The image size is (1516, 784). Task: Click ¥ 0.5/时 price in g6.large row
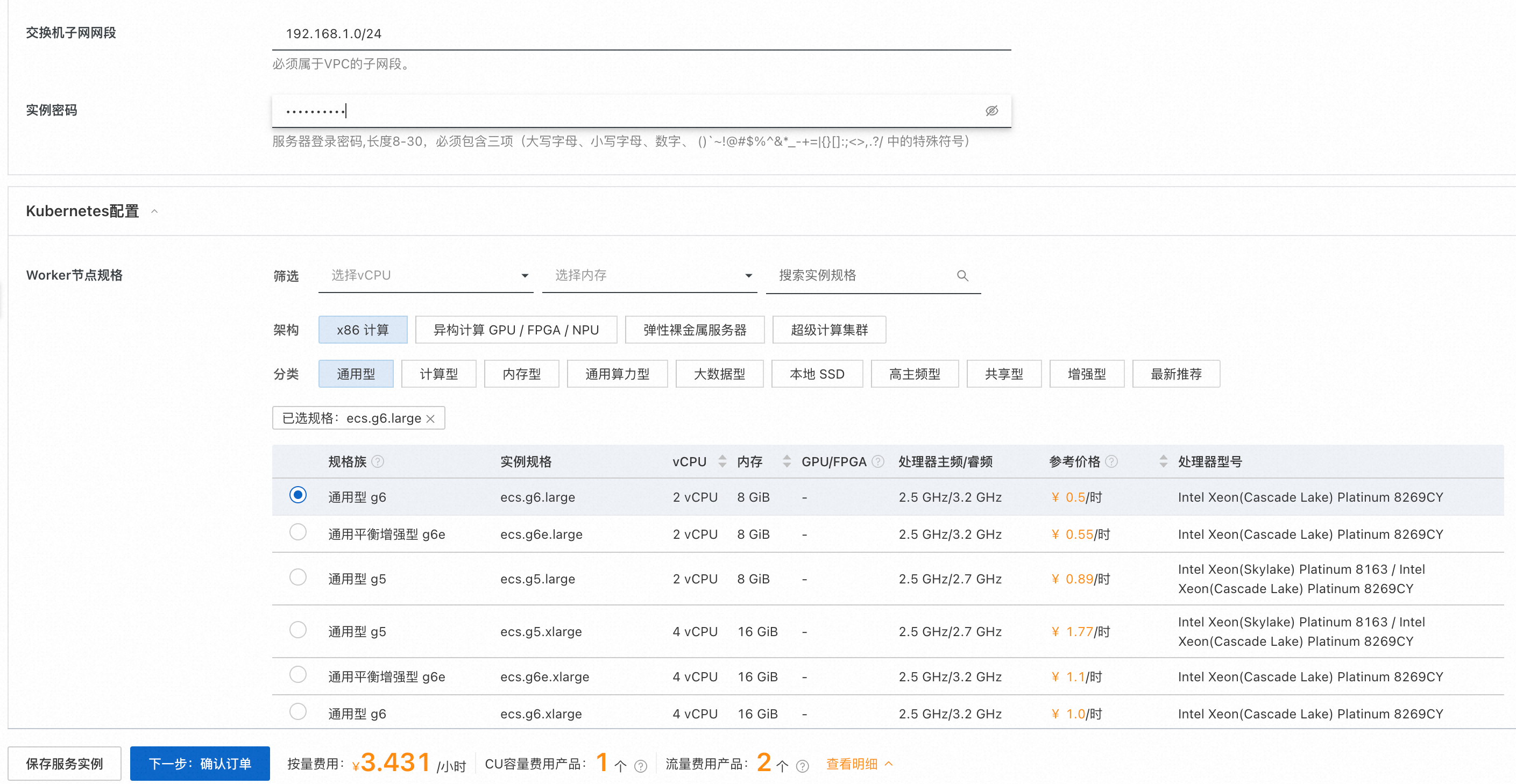coord(1076,497)
